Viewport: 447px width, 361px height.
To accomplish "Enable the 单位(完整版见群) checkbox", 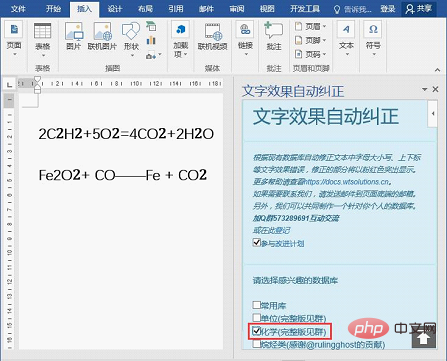I will pos(256,317).
